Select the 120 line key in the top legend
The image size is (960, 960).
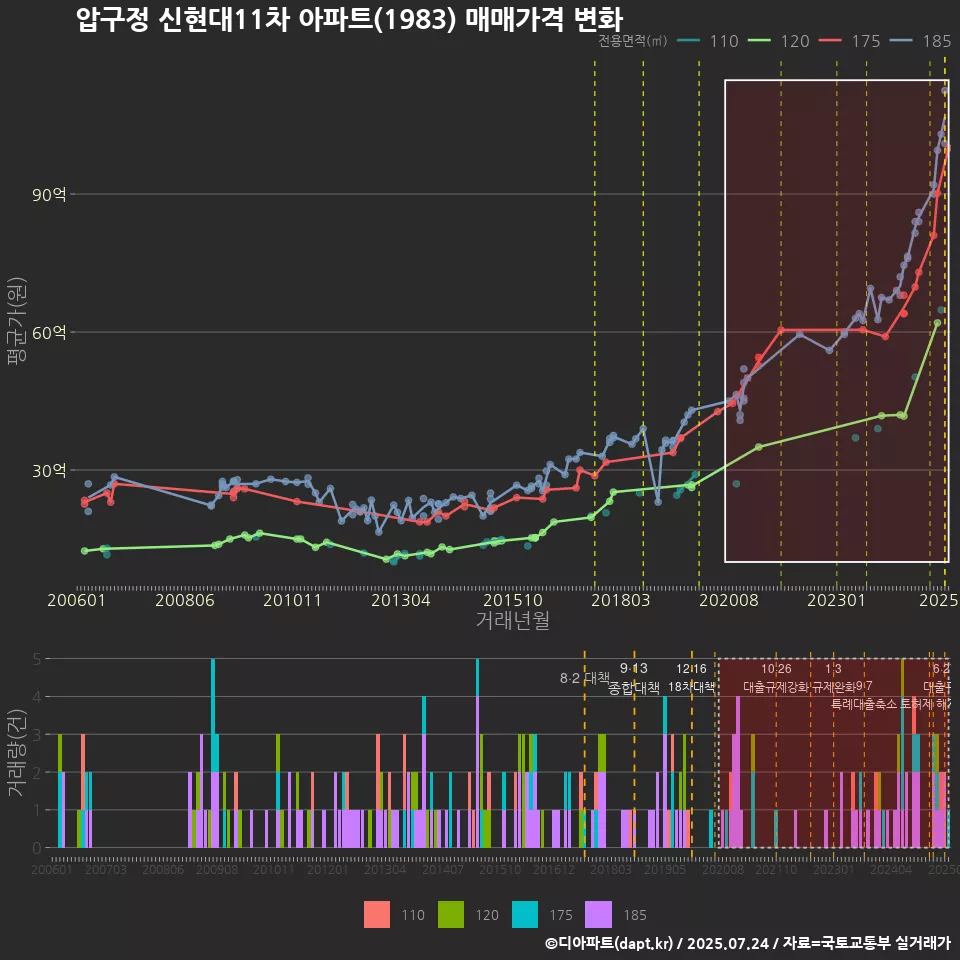pyautogui.click(x=759, y=41)
